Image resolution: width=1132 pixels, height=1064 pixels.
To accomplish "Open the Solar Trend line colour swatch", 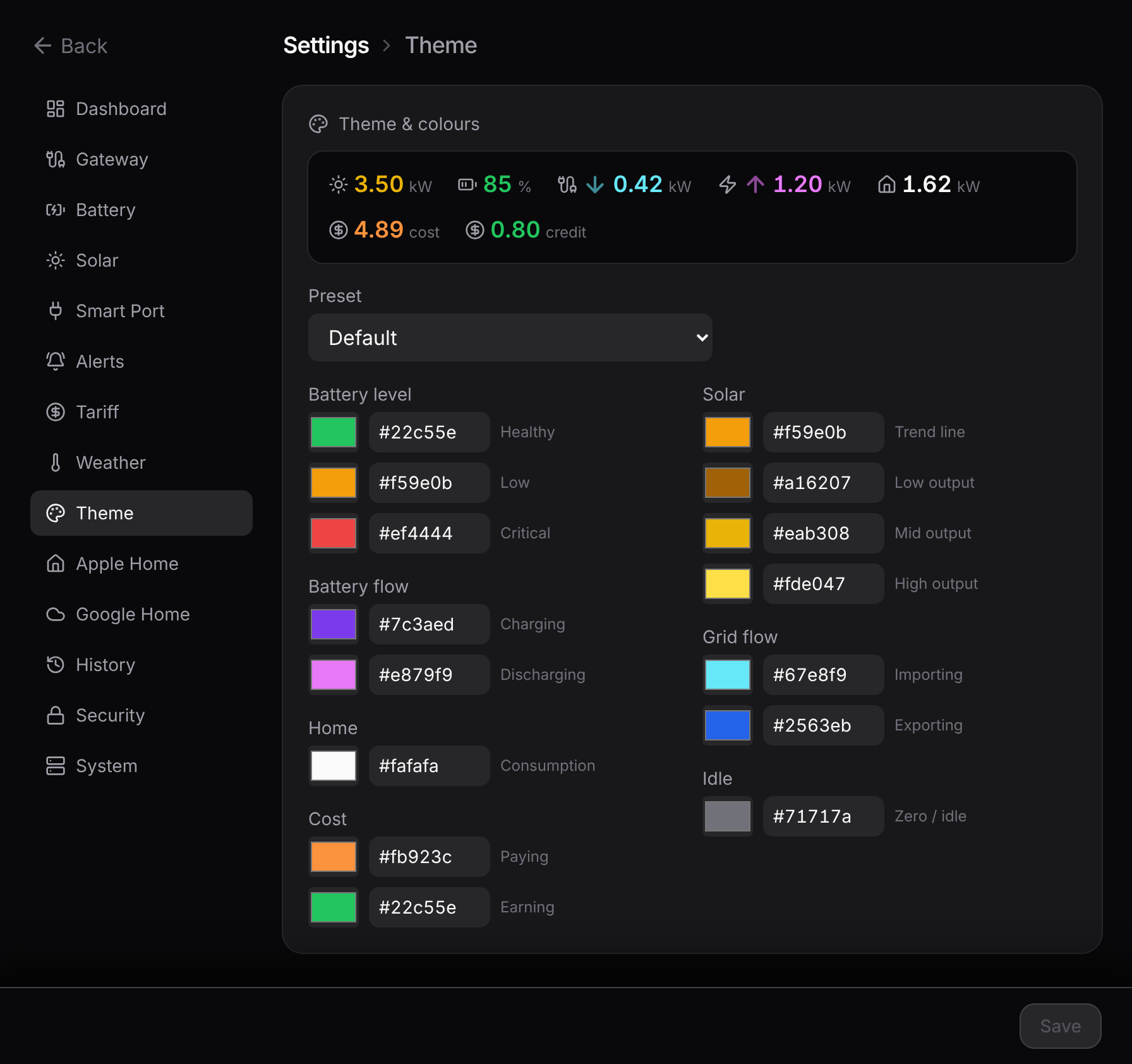I will coord(728,432).
